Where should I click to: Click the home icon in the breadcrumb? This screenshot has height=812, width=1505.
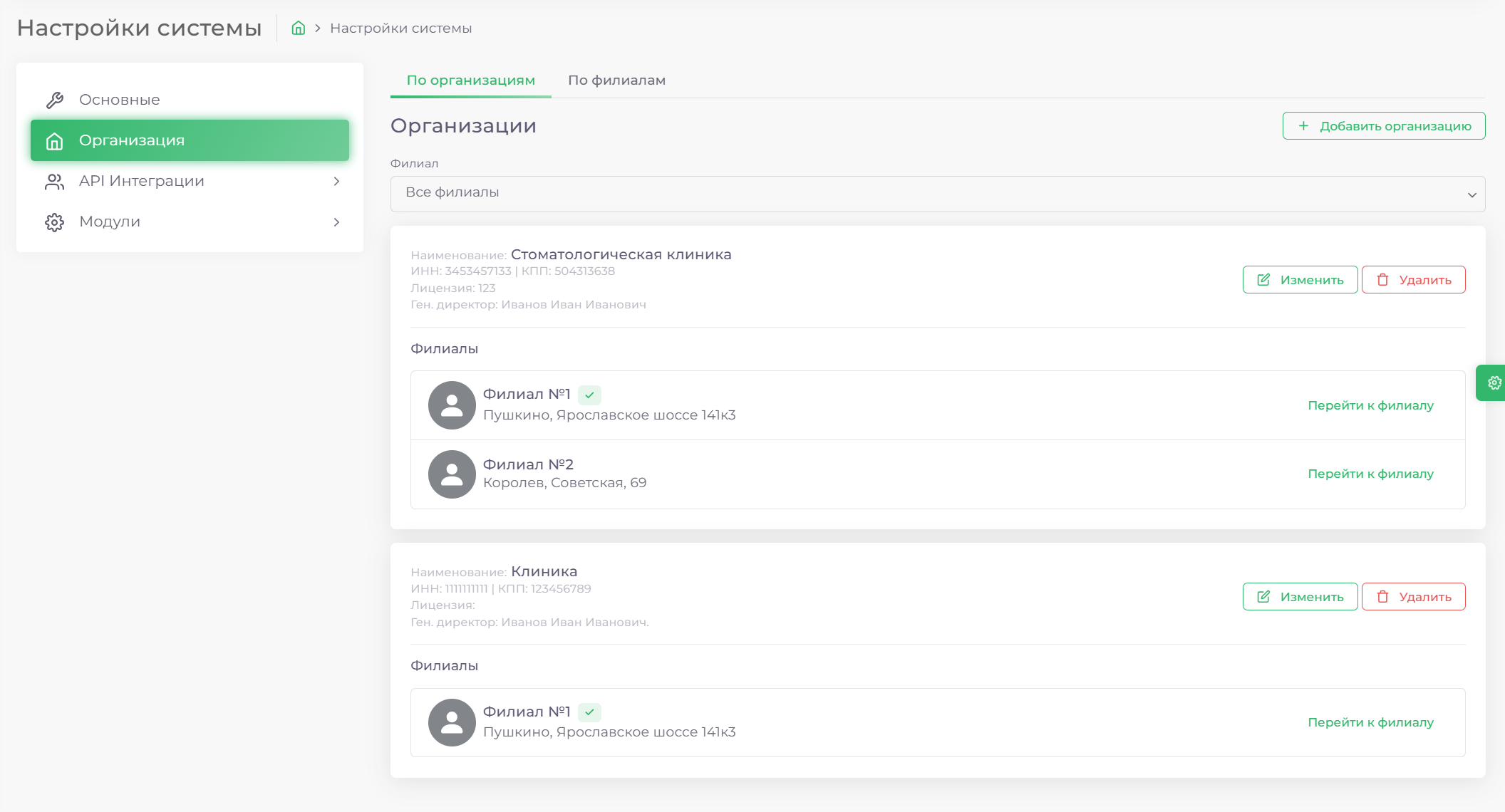coord(299,28)
